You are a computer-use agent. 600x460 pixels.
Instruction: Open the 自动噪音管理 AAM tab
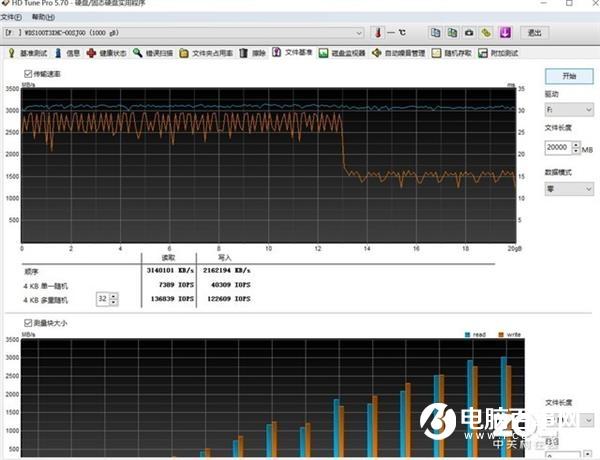[398, 53]
